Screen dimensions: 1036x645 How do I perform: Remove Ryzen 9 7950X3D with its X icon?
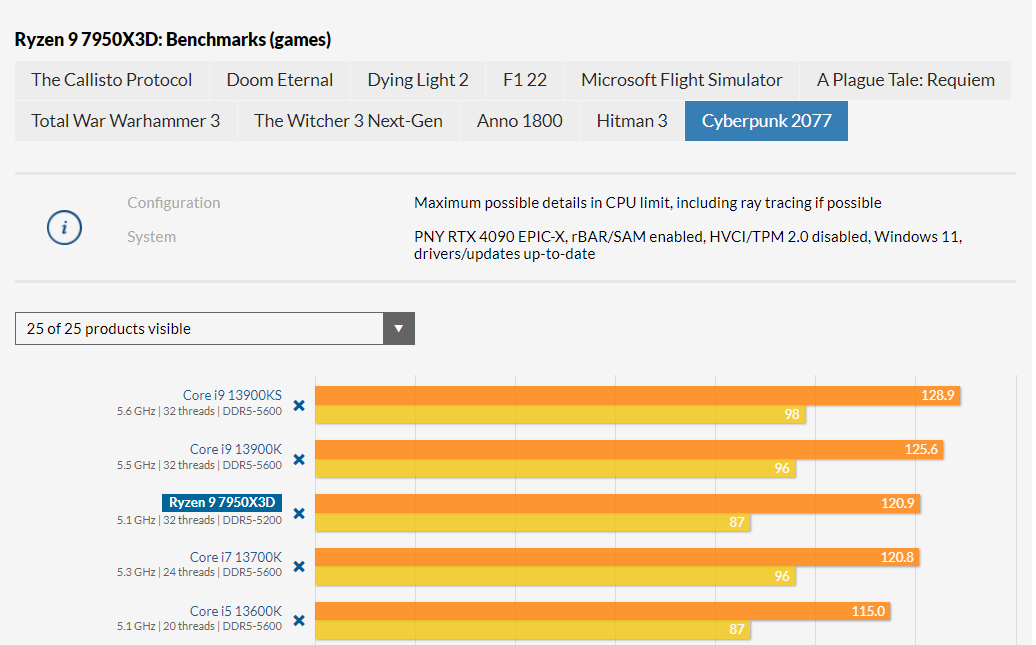coord(299,513)
